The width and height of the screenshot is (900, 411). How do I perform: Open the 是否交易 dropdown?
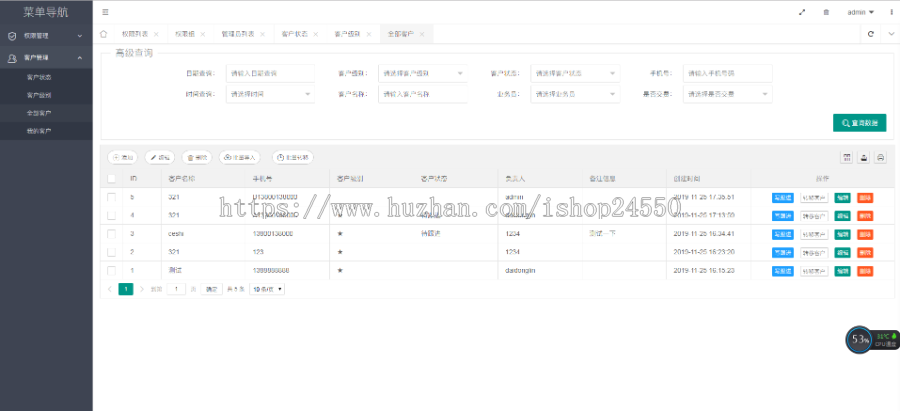(x=728, y=94)
